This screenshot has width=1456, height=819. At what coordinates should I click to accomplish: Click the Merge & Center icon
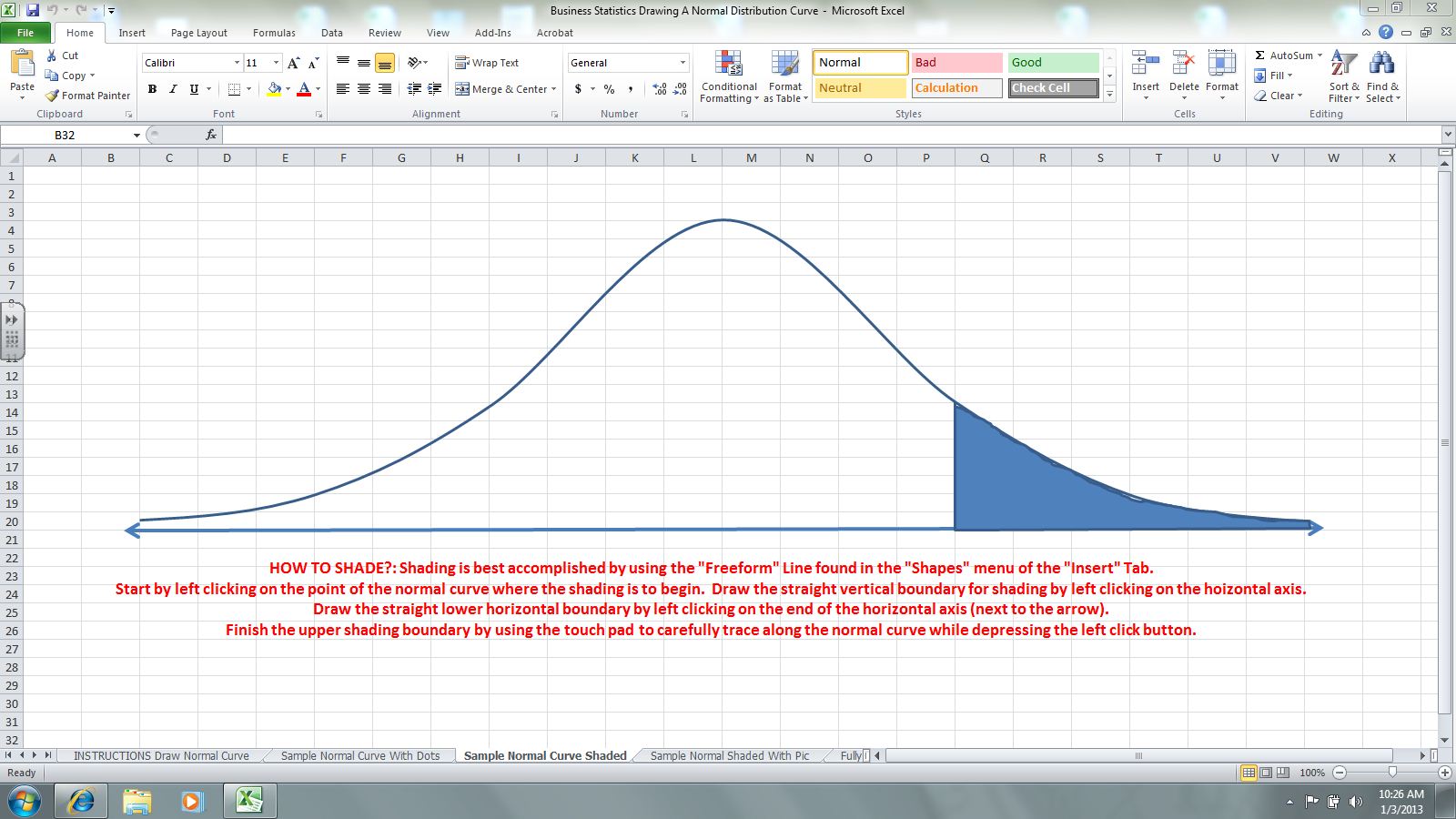(462, 89)
